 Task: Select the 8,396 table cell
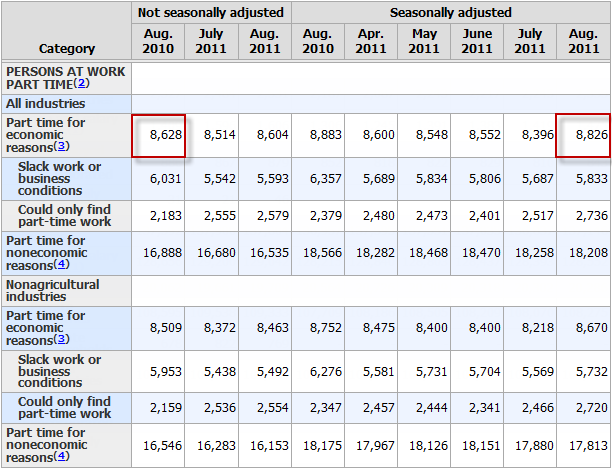[x=530, y=135]
